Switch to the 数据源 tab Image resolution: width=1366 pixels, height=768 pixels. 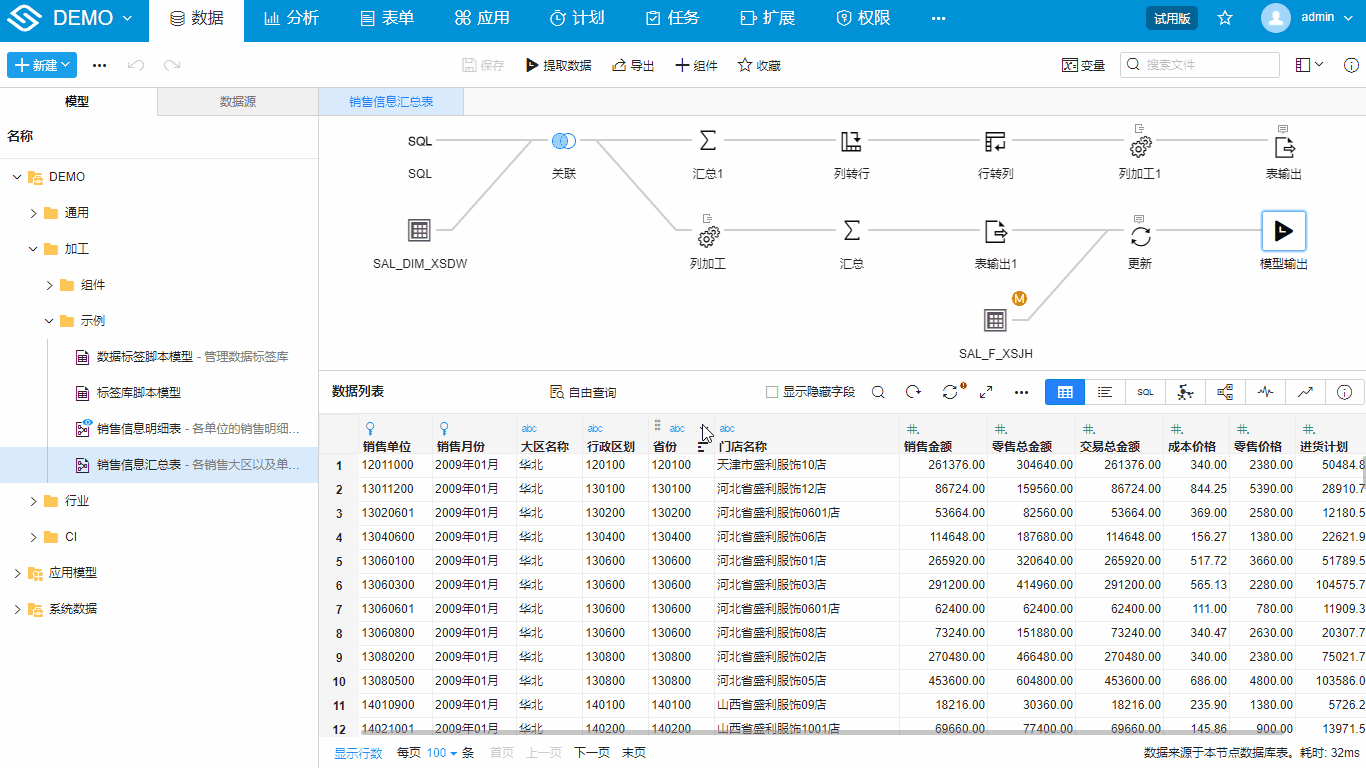click(x=238, y=102)
